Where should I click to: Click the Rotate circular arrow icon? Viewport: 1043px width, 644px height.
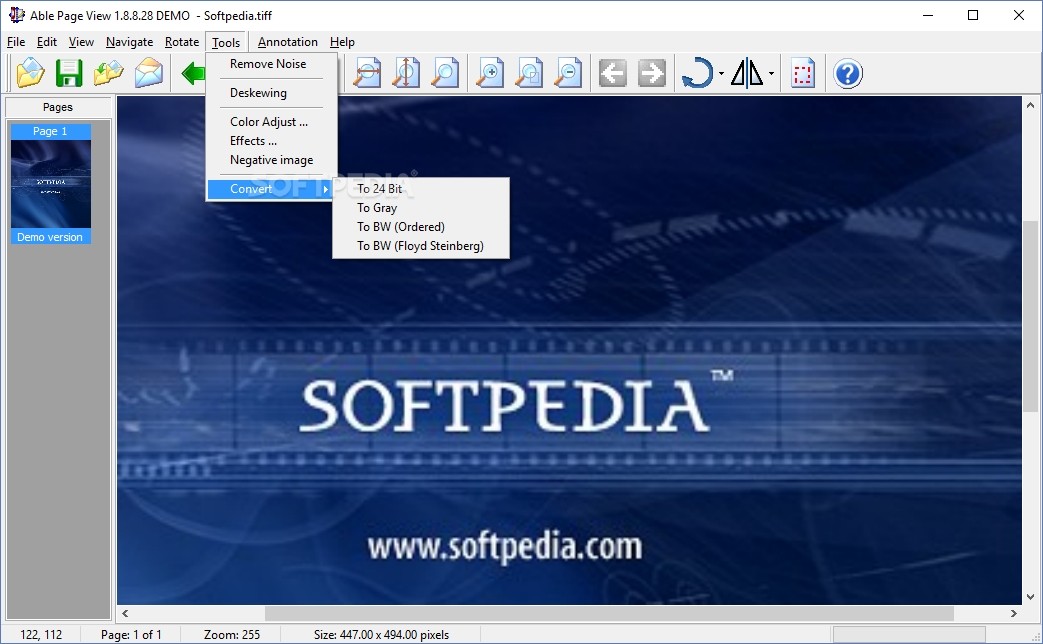[x=697, y=73]
